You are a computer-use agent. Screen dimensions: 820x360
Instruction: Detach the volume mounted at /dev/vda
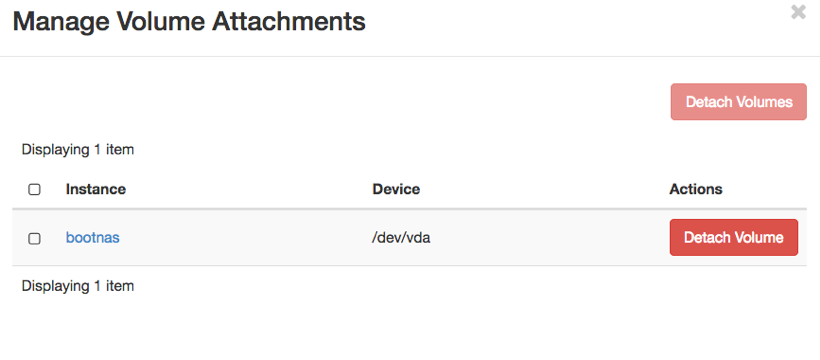tap(734, 238)
